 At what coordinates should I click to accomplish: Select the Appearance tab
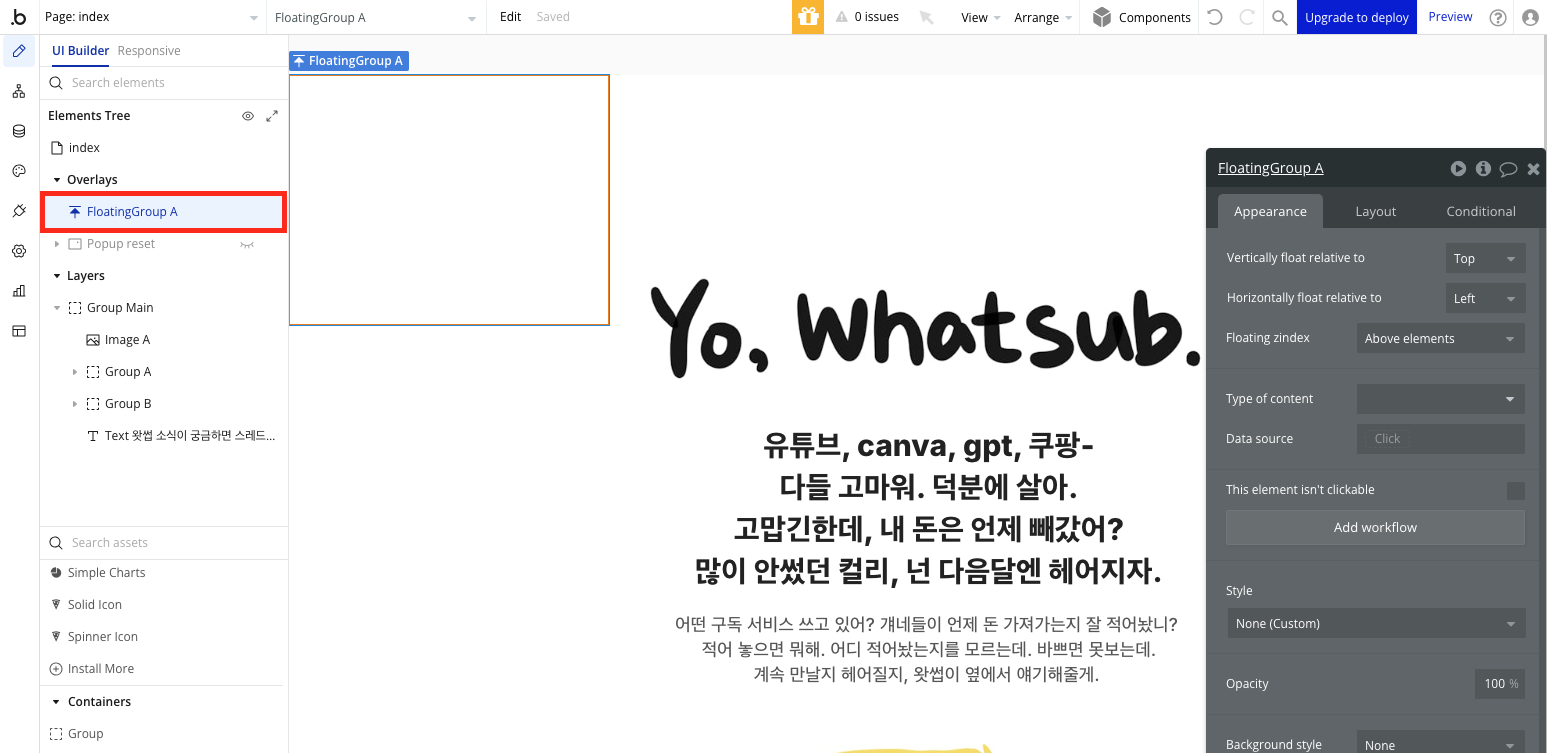point(1270,211)
